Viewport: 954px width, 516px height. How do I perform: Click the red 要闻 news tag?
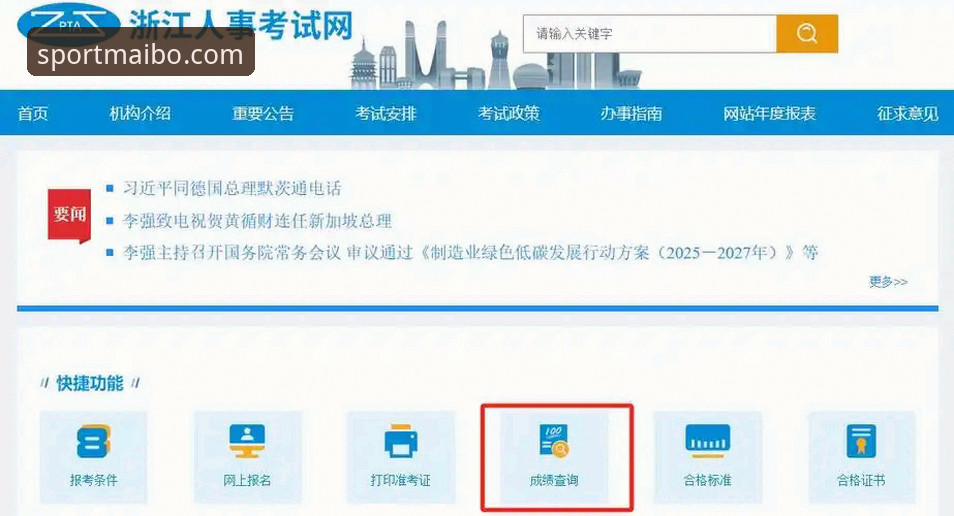[x=69, y=215]
